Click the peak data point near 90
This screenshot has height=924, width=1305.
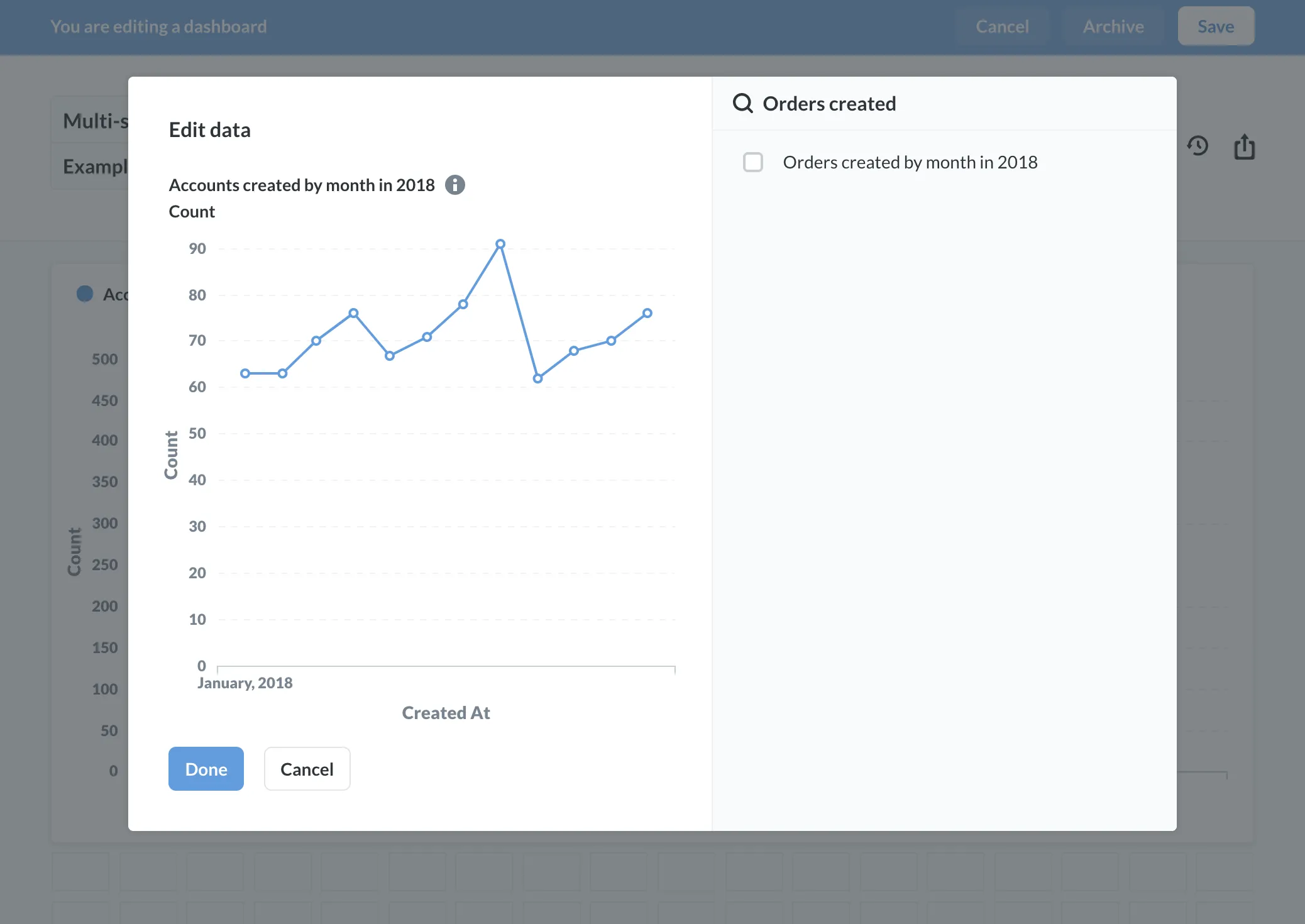click(x=500, y=244)
